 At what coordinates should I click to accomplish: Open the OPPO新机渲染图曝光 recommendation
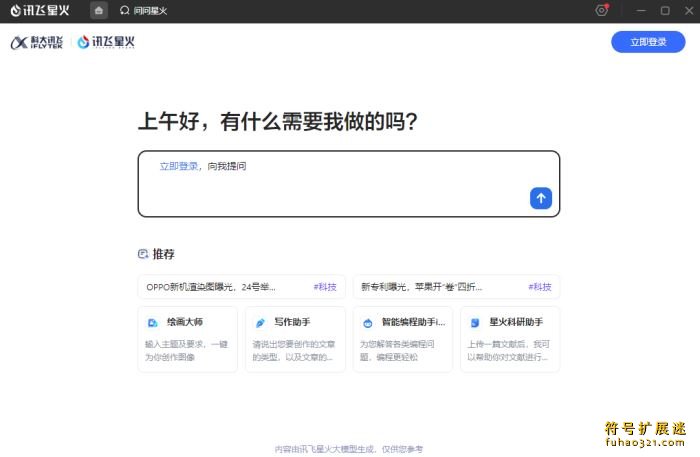[x=242, y=287]
